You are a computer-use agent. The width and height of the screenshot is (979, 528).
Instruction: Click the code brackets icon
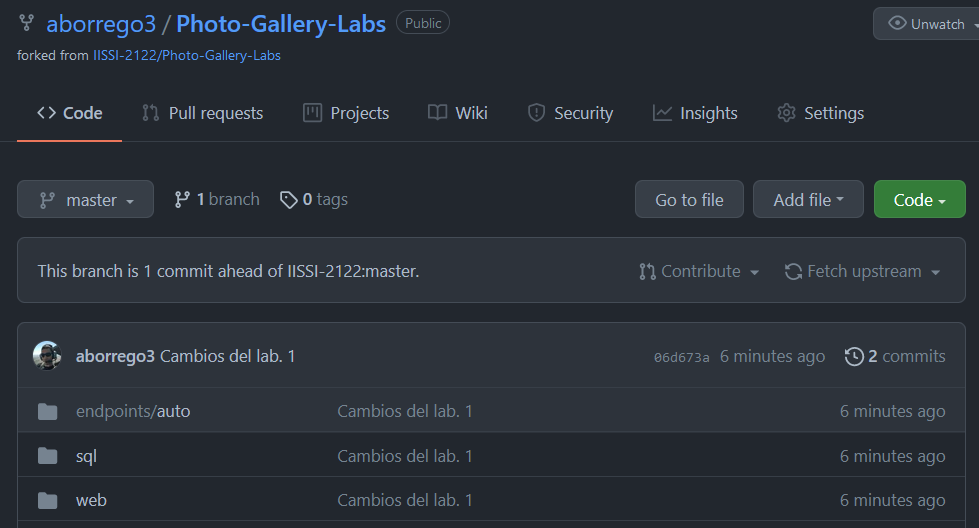tap(46, 113)
